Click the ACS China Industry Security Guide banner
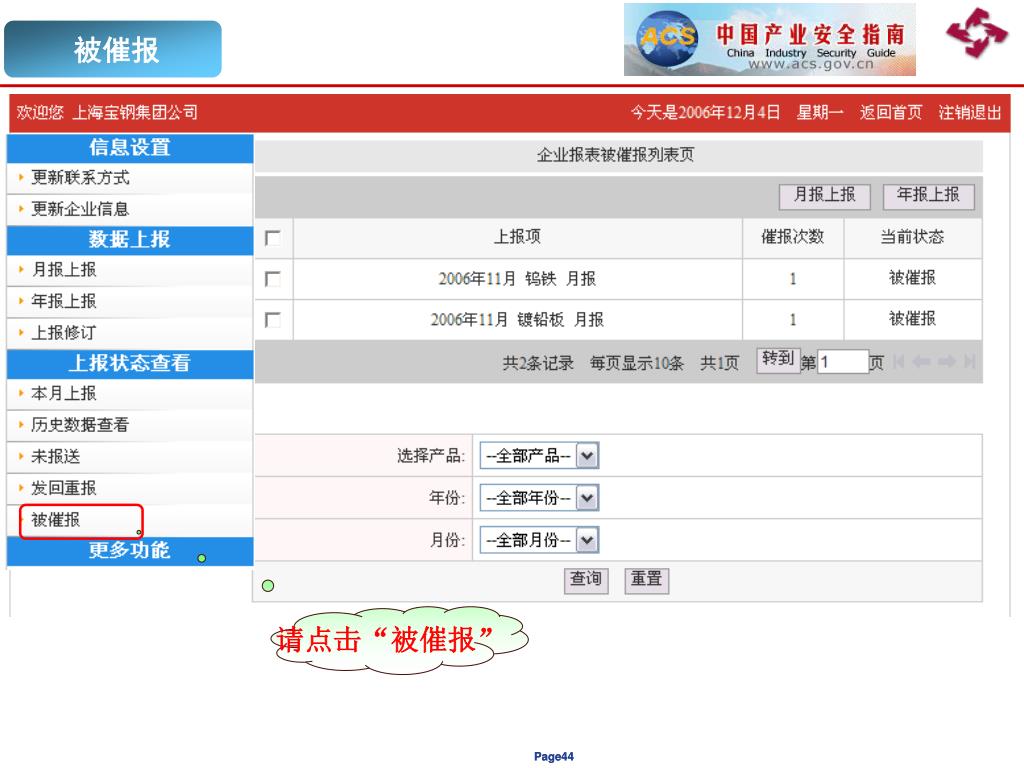This screenshot has width=1024, height=768. coord(769,40)
